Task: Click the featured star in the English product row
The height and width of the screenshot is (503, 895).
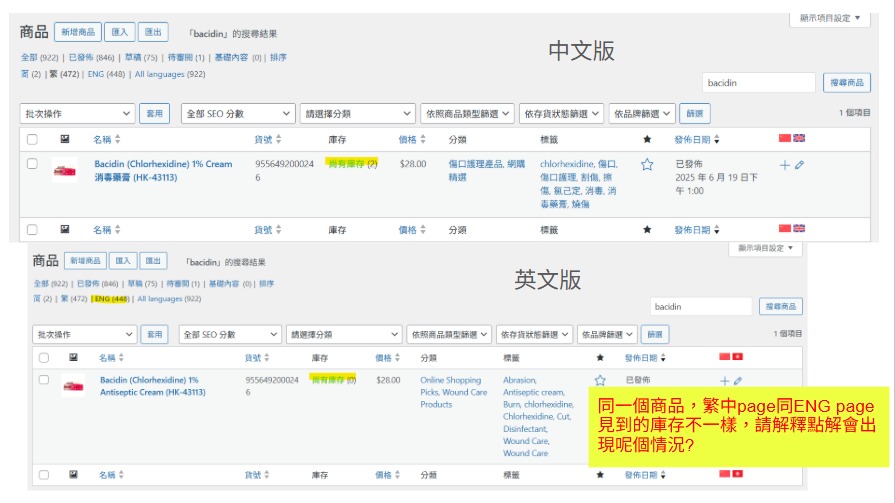Action: pyautogui.click(x=600, y=380)
